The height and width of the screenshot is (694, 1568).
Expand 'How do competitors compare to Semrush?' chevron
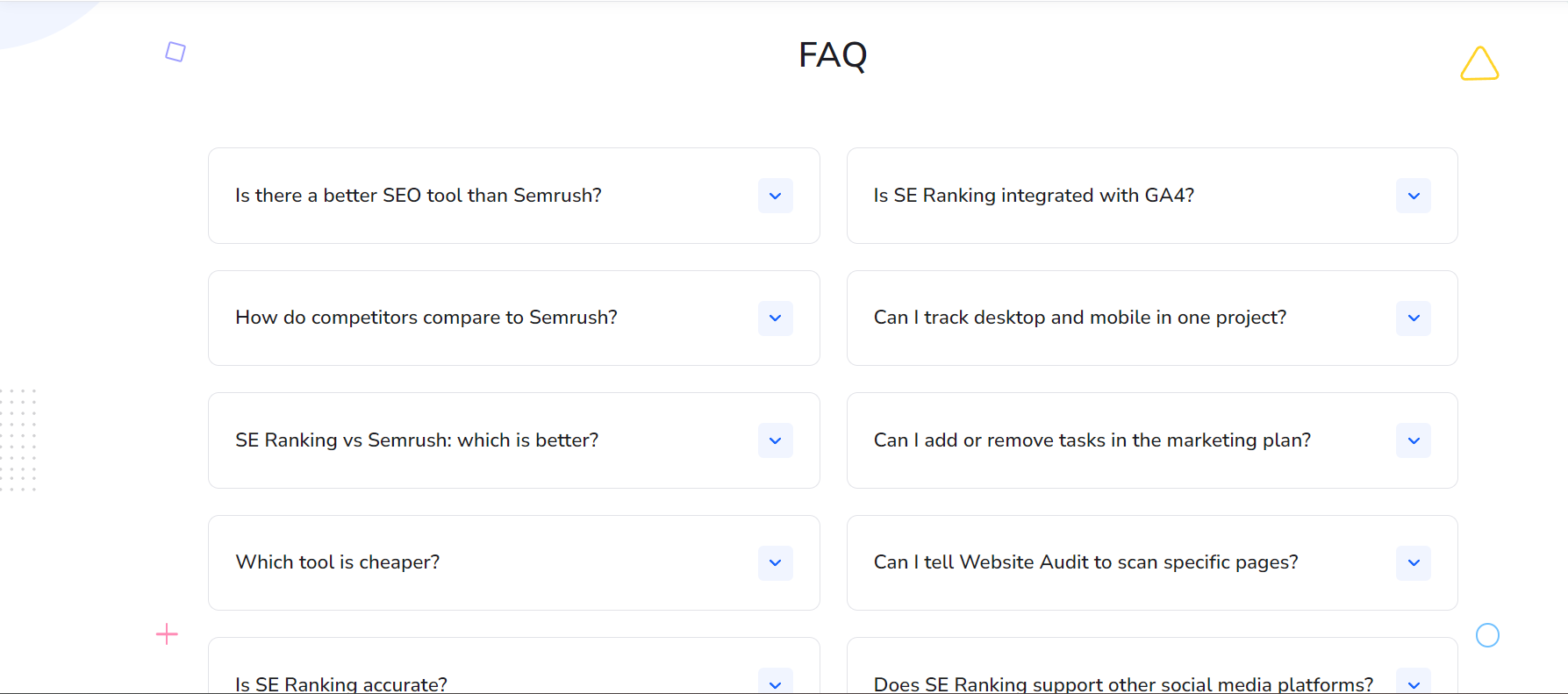tap(775, 318)
